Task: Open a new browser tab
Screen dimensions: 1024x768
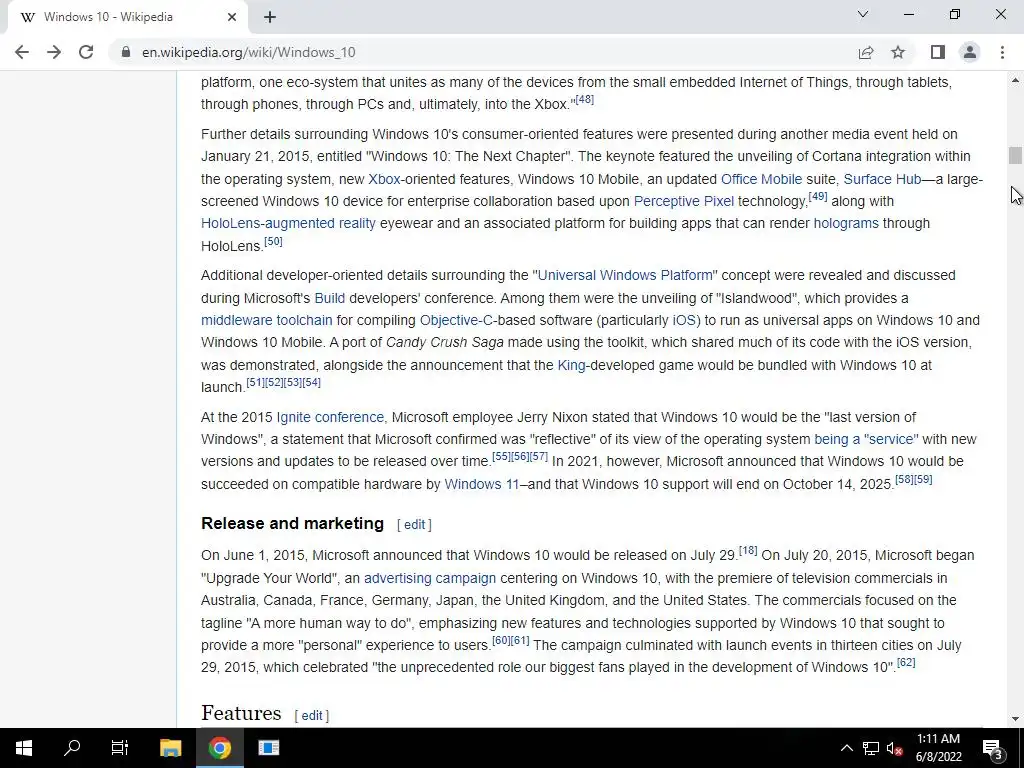Action: click(270, 17)
